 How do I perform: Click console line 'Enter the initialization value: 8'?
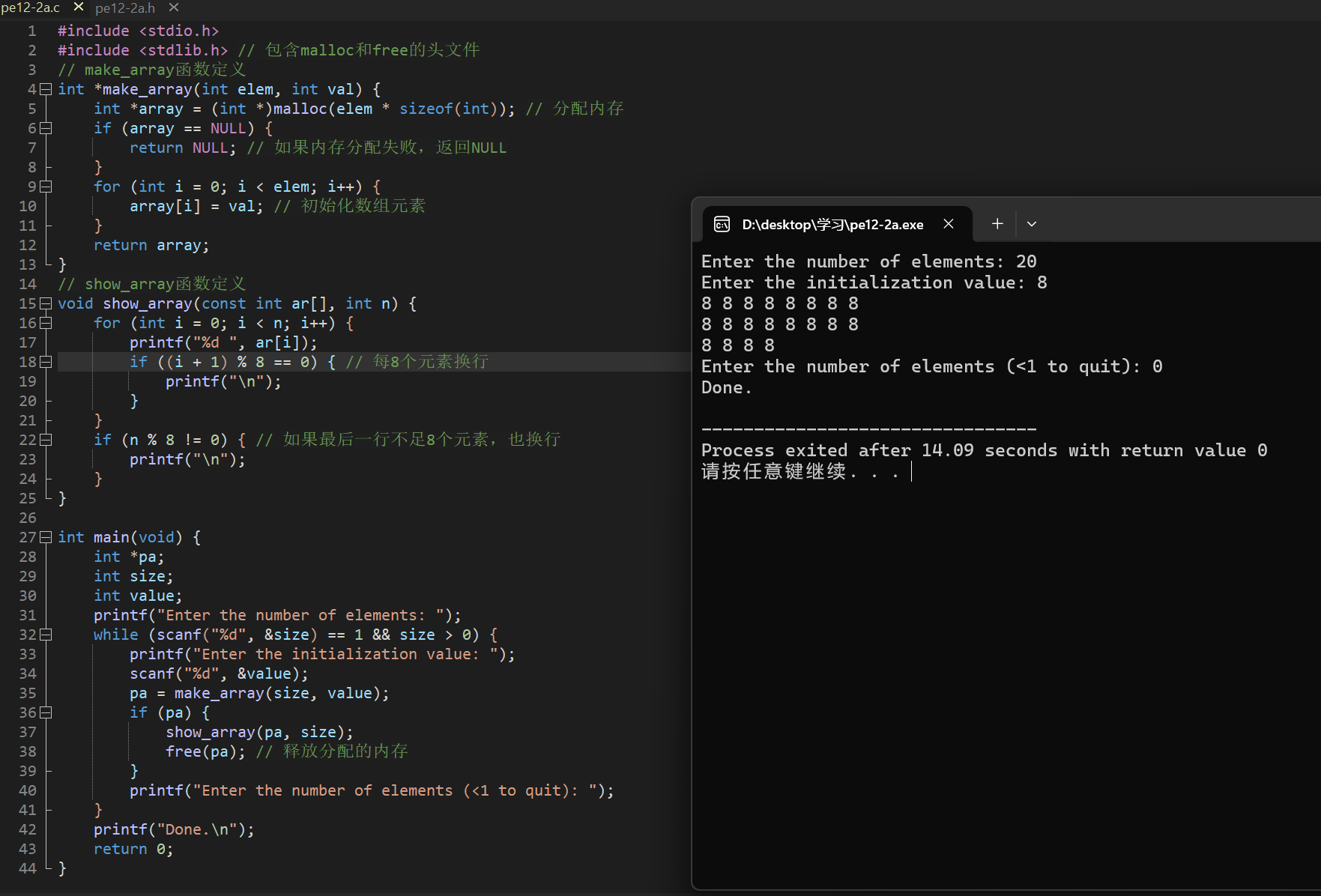click(x=874, y=282)
